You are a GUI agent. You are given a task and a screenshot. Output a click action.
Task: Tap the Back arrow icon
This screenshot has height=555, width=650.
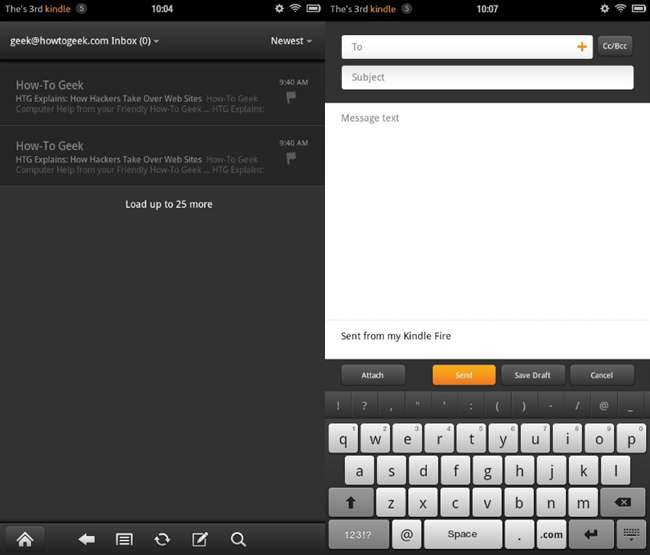click(x=86, y=539)
